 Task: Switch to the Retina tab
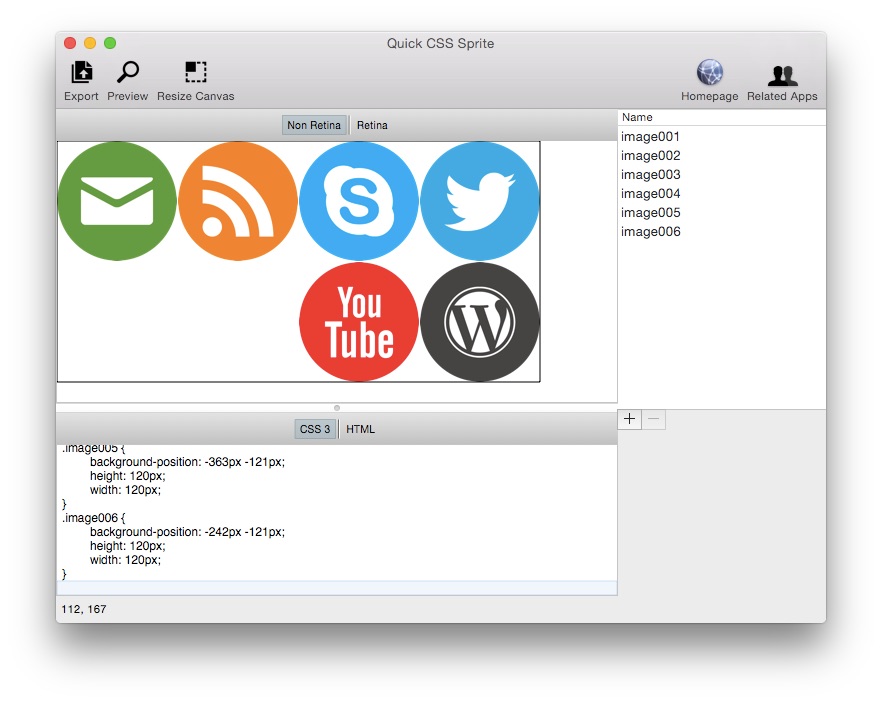coord(372,125)
